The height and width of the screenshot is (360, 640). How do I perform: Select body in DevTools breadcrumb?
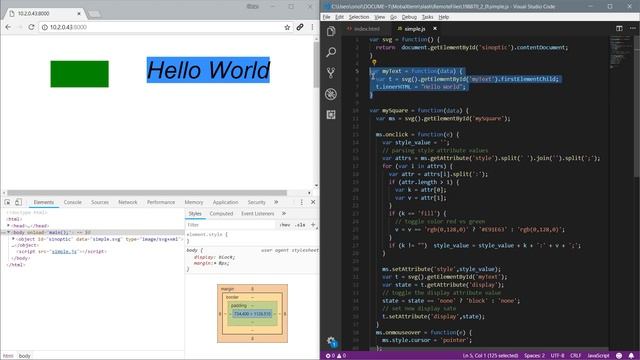(x=24, y=356)
